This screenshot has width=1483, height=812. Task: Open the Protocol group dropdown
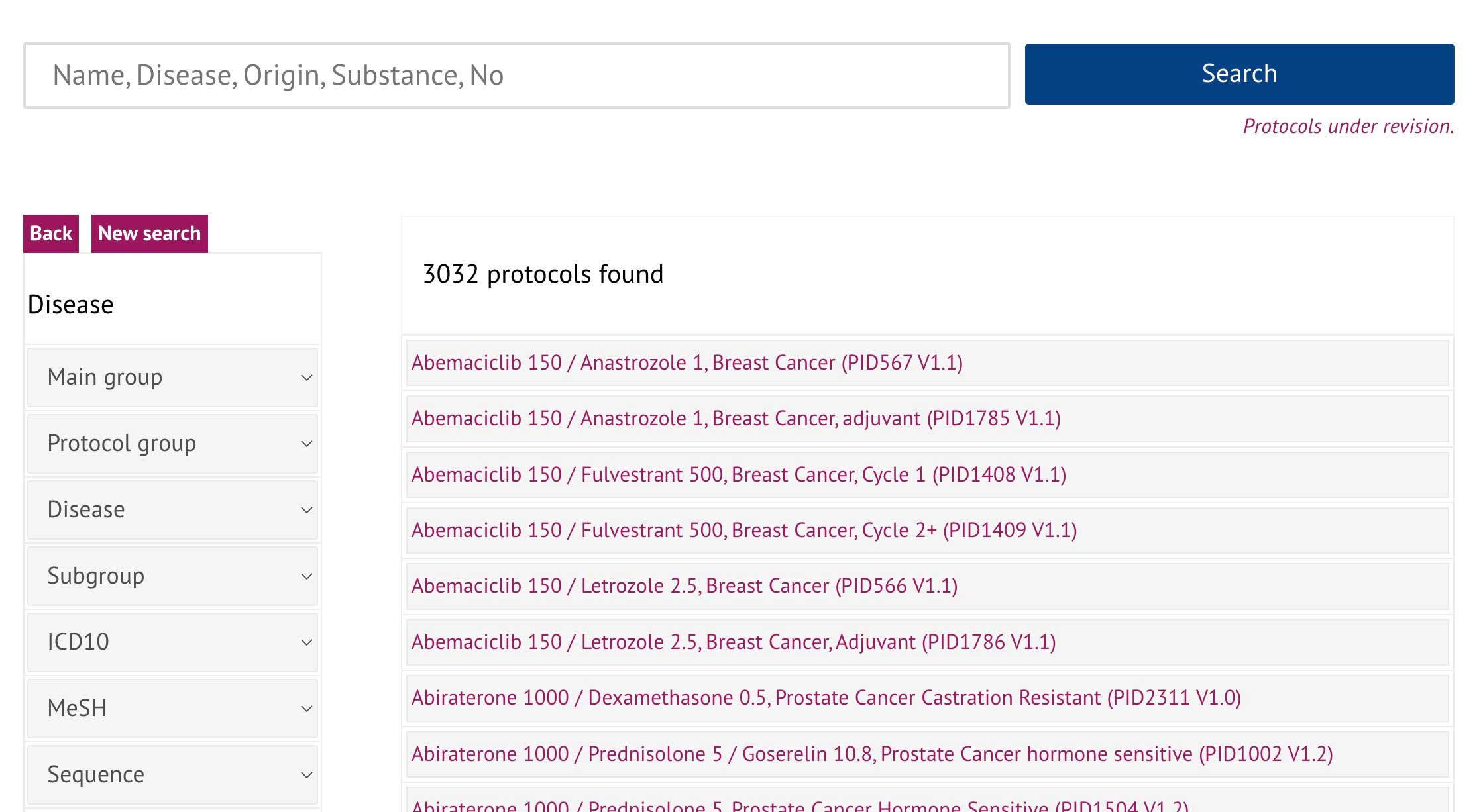(x=172, y=444)
